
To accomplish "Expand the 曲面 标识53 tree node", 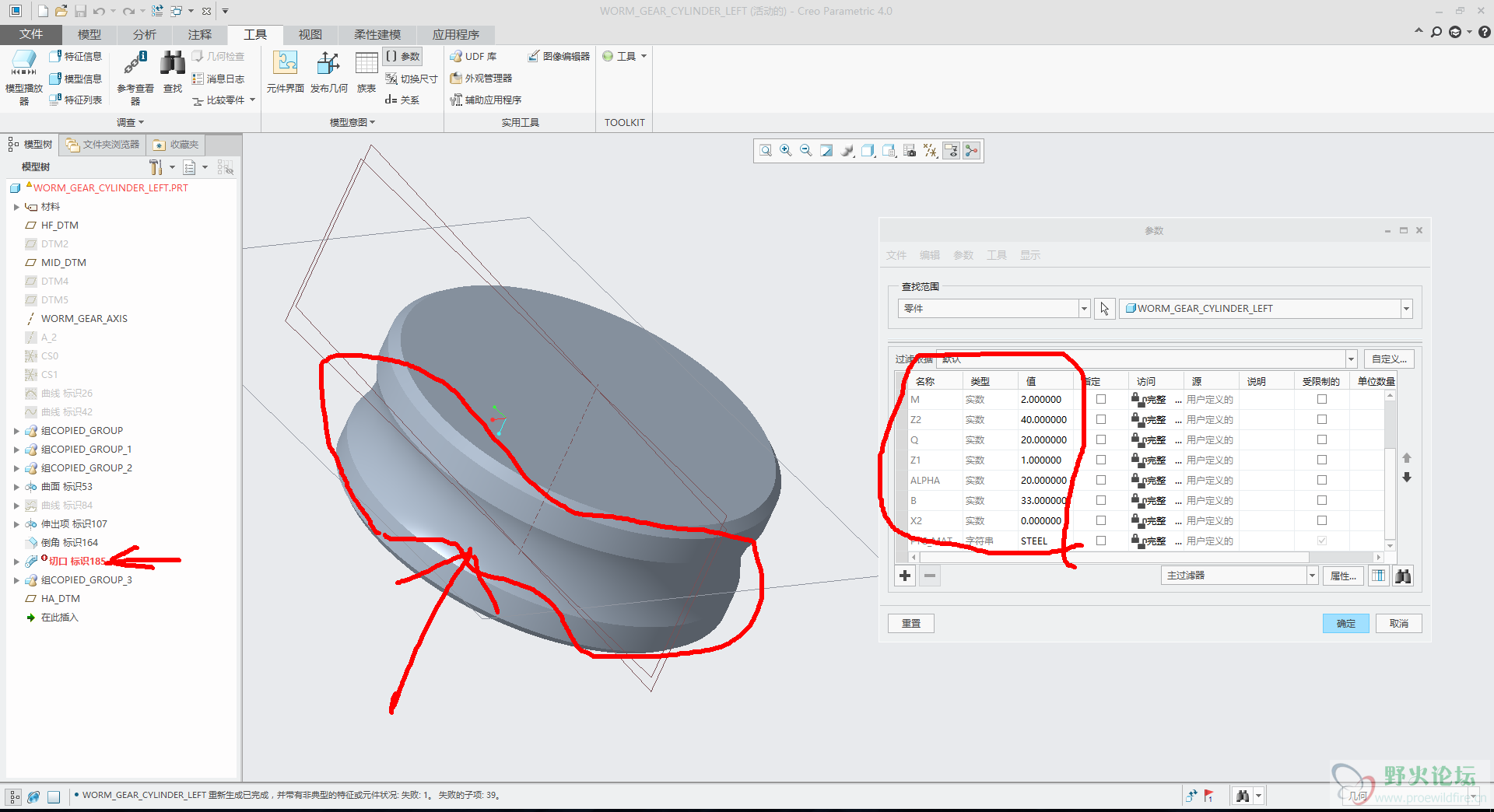I will [16, 487].
